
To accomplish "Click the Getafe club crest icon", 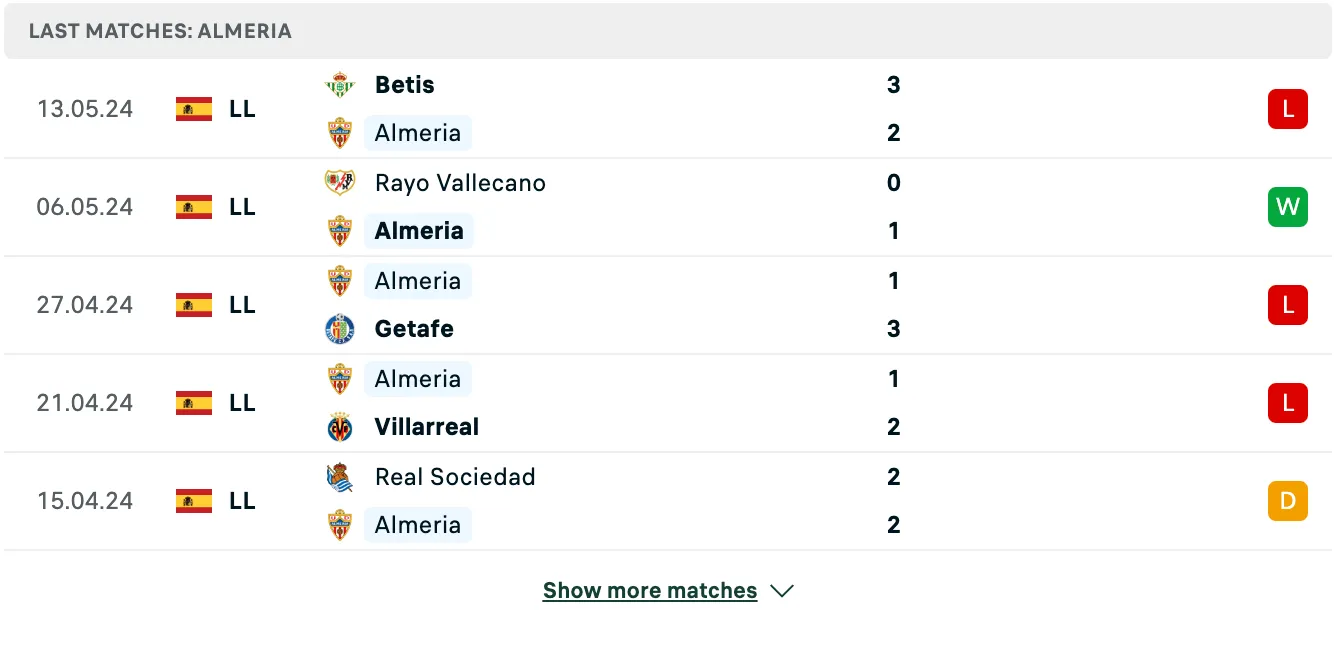I will [340, 329].
